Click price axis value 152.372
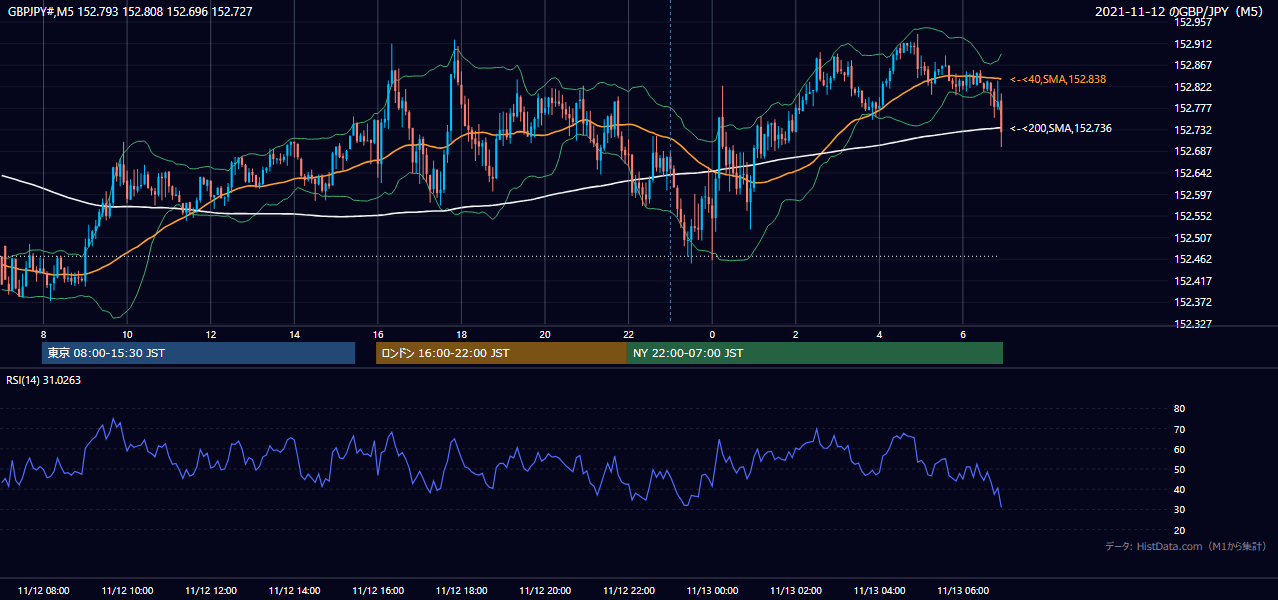Image resolution: width=1278 pixels, height=600 pixels. pyautogui.click(x=1193, y=302)
